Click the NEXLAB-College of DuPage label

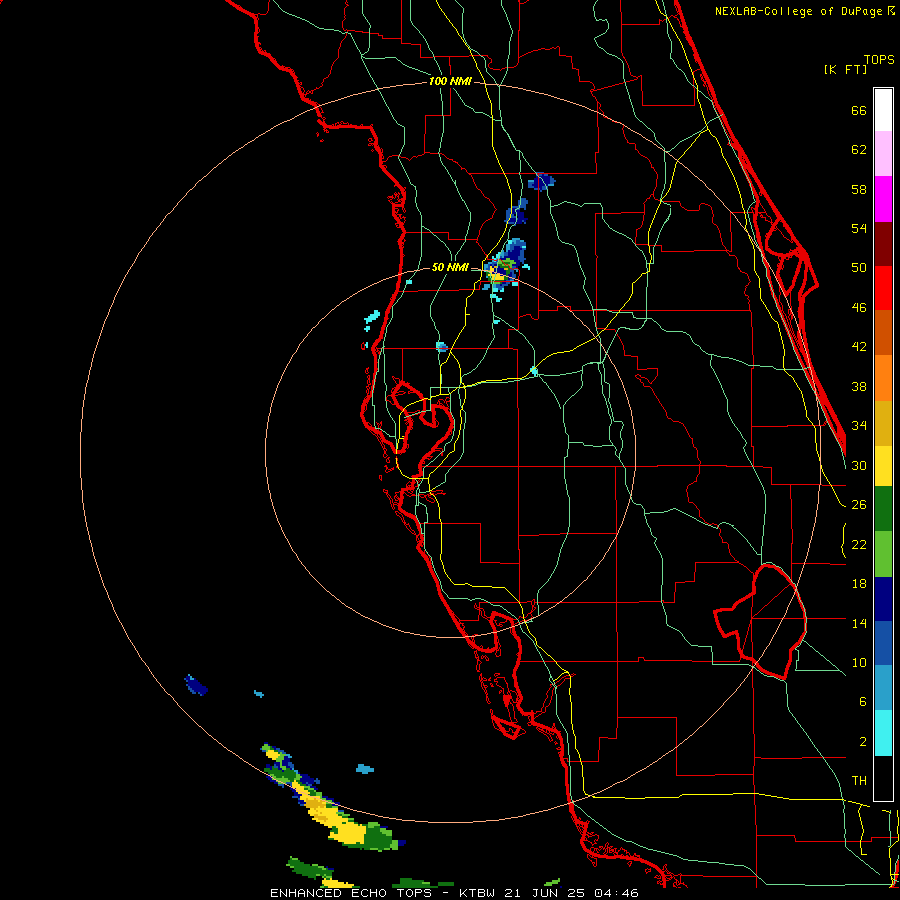[x=804, y=11]
